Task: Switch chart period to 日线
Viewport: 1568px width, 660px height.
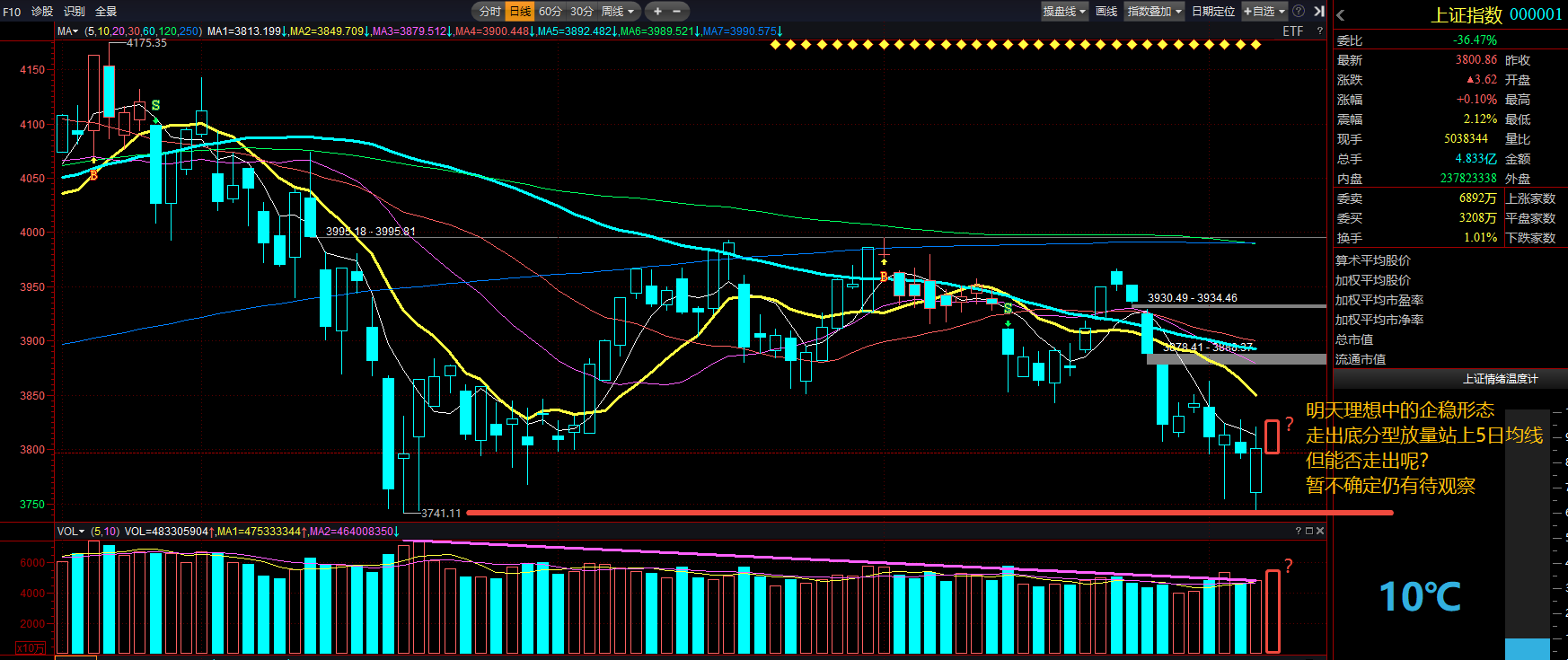Action: [x=520, y=11]
